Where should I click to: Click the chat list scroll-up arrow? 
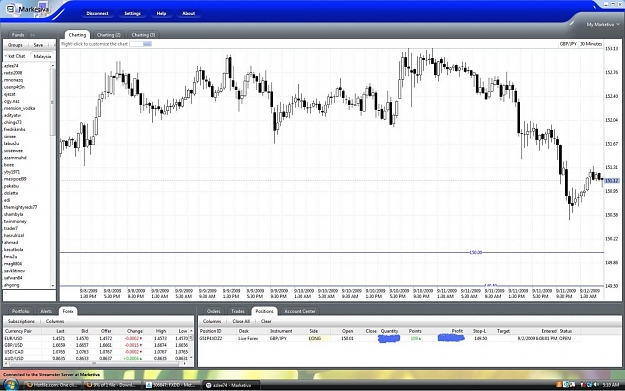pyautogui.click(x=53, y=65)
